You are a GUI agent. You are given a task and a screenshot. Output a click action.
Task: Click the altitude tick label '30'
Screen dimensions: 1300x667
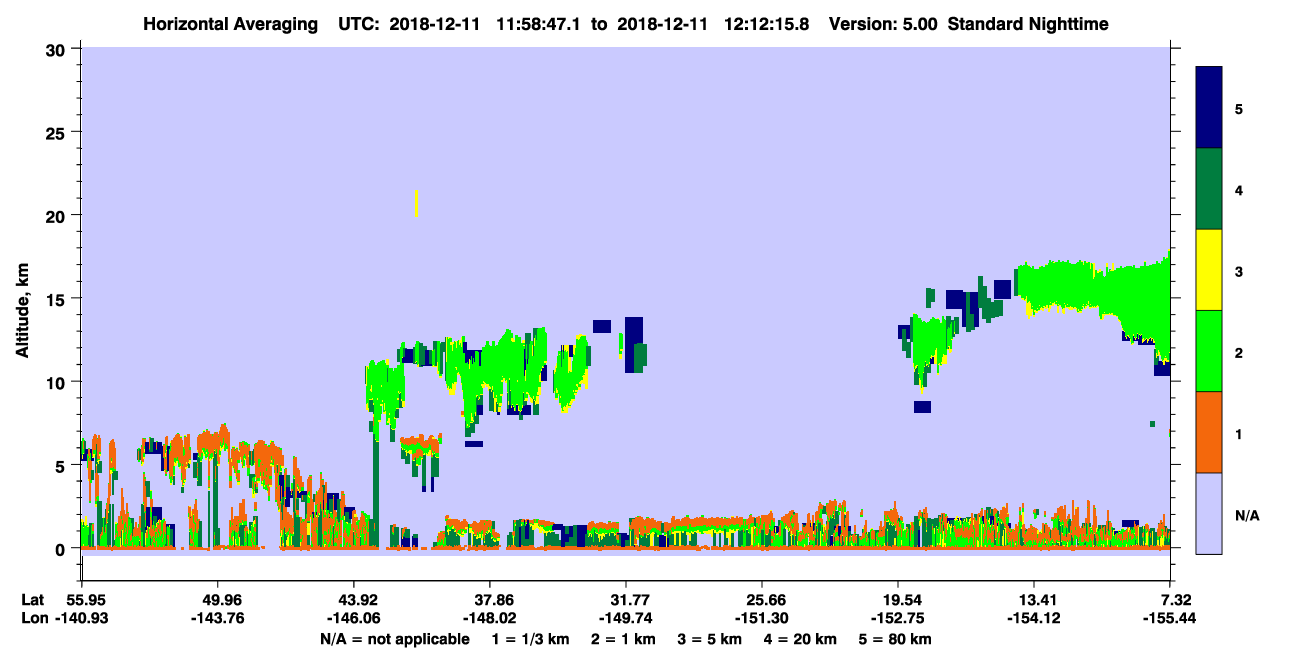coord(58,49)
